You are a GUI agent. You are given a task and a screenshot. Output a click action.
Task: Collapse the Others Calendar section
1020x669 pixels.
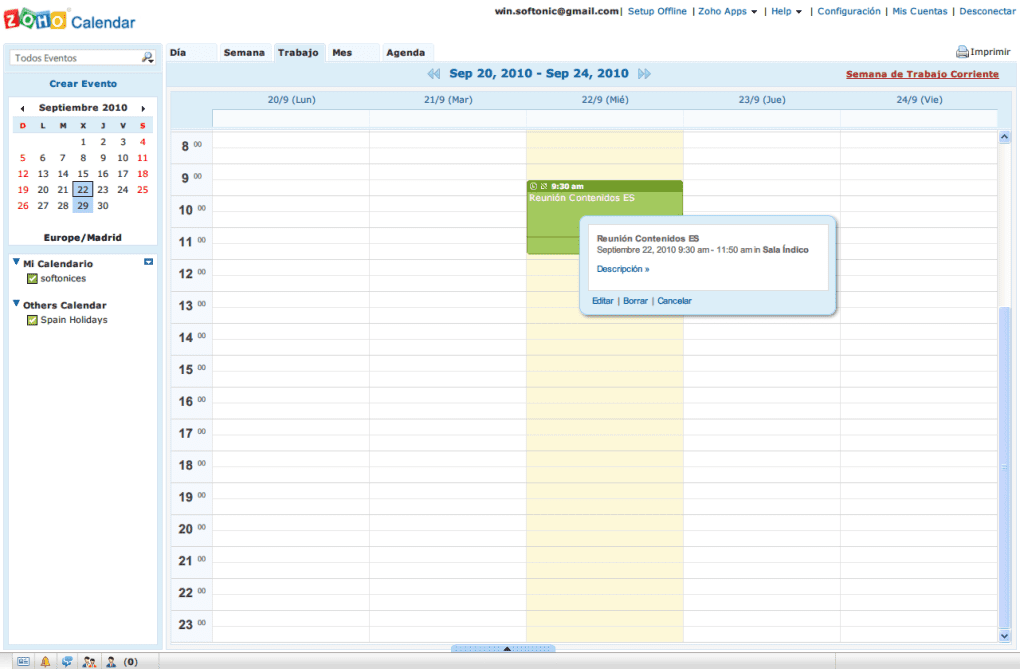[x=16, y=303]
